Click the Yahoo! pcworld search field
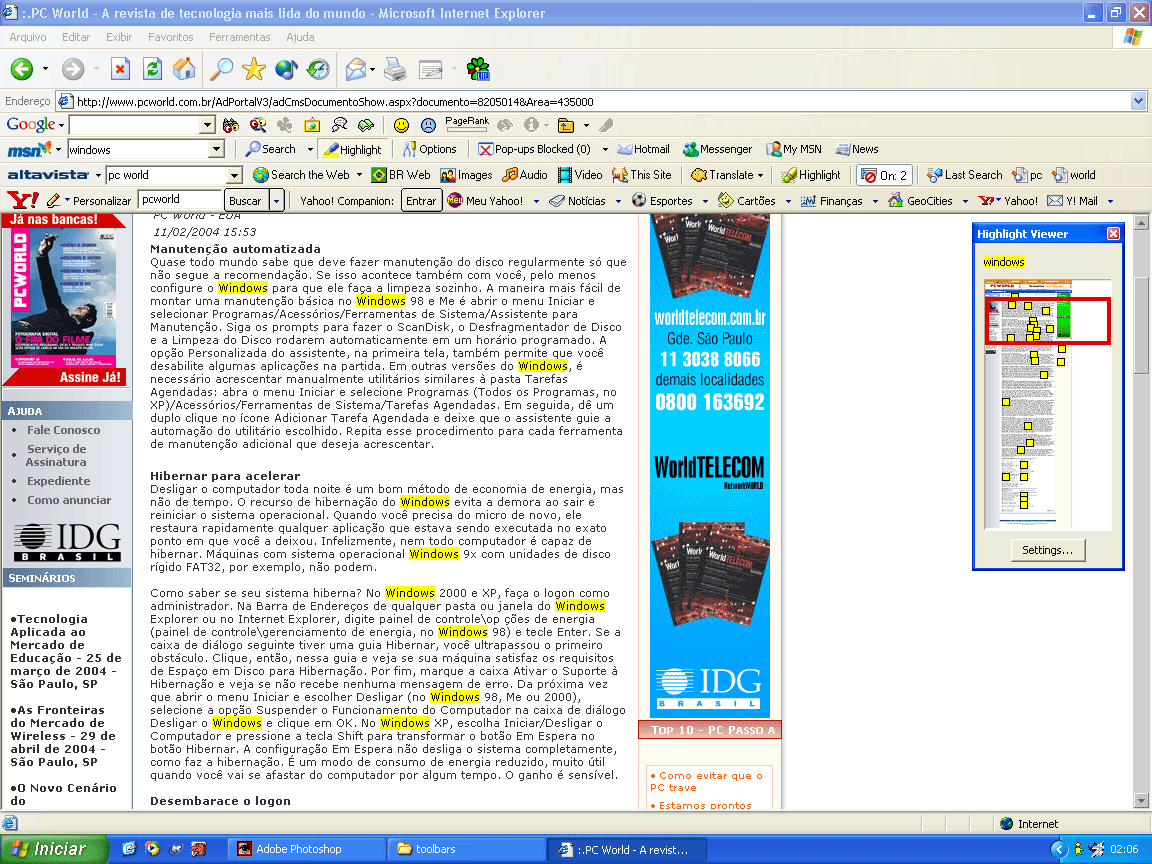The width and height of the screenshot is (1152, 864). [x=180, y=200]
